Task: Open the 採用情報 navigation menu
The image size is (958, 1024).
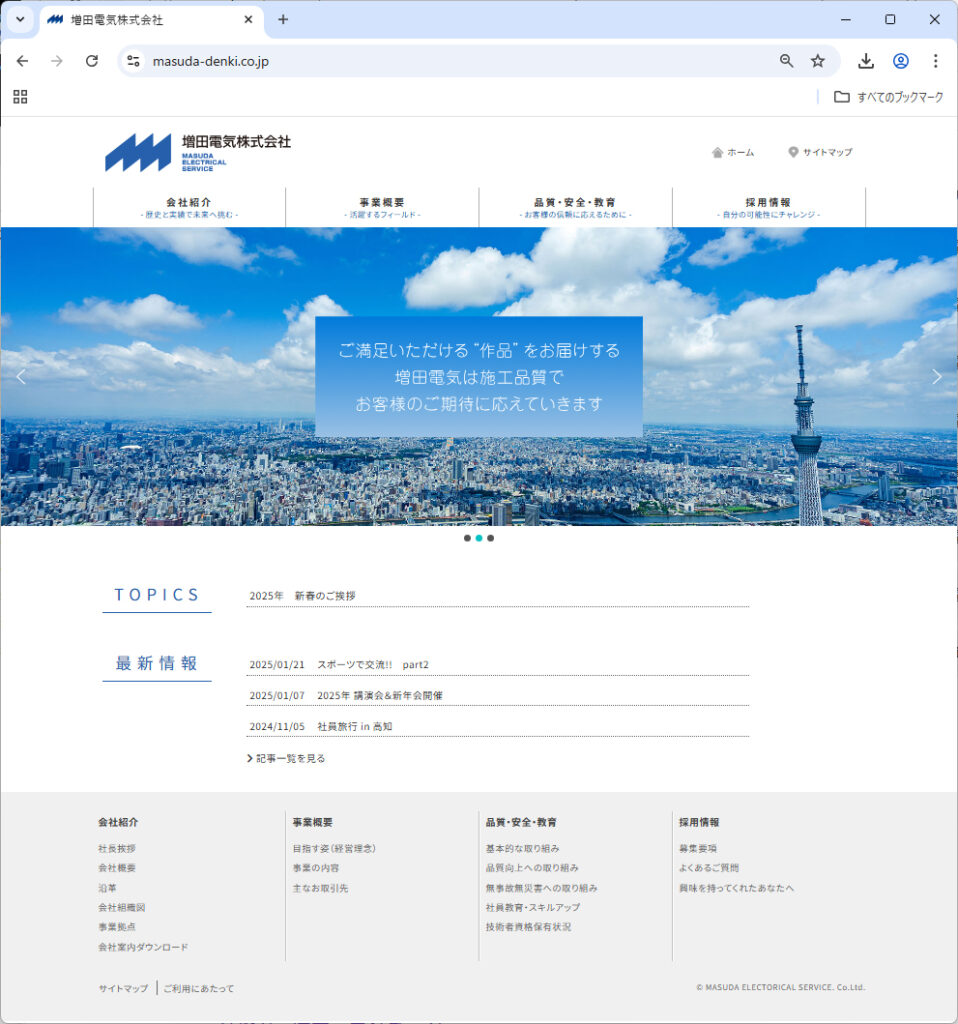Action: pyautogui.click(x=768, y=207)
